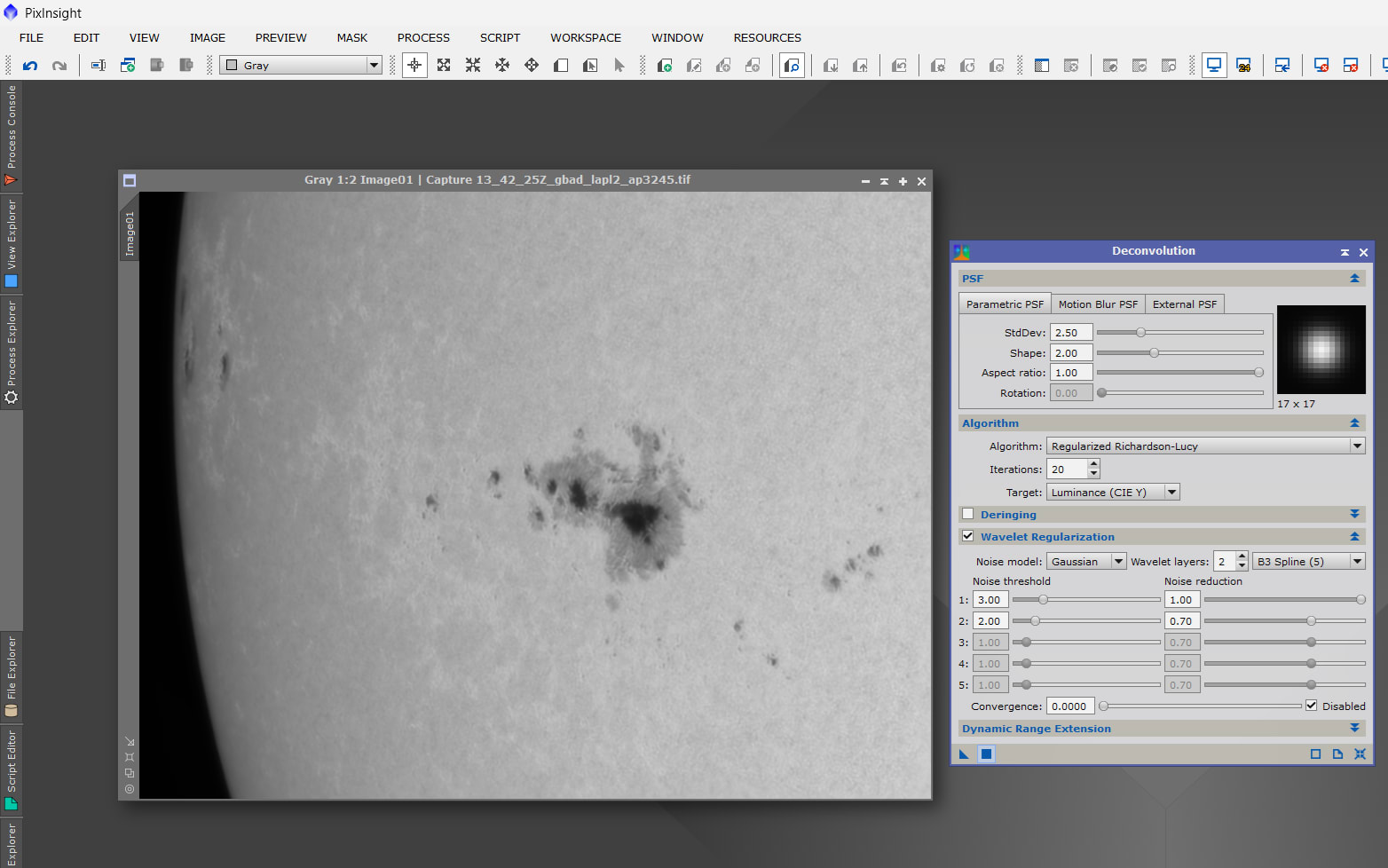
Task: Collapse the Algorithm section
Action: pos(1354,423)
